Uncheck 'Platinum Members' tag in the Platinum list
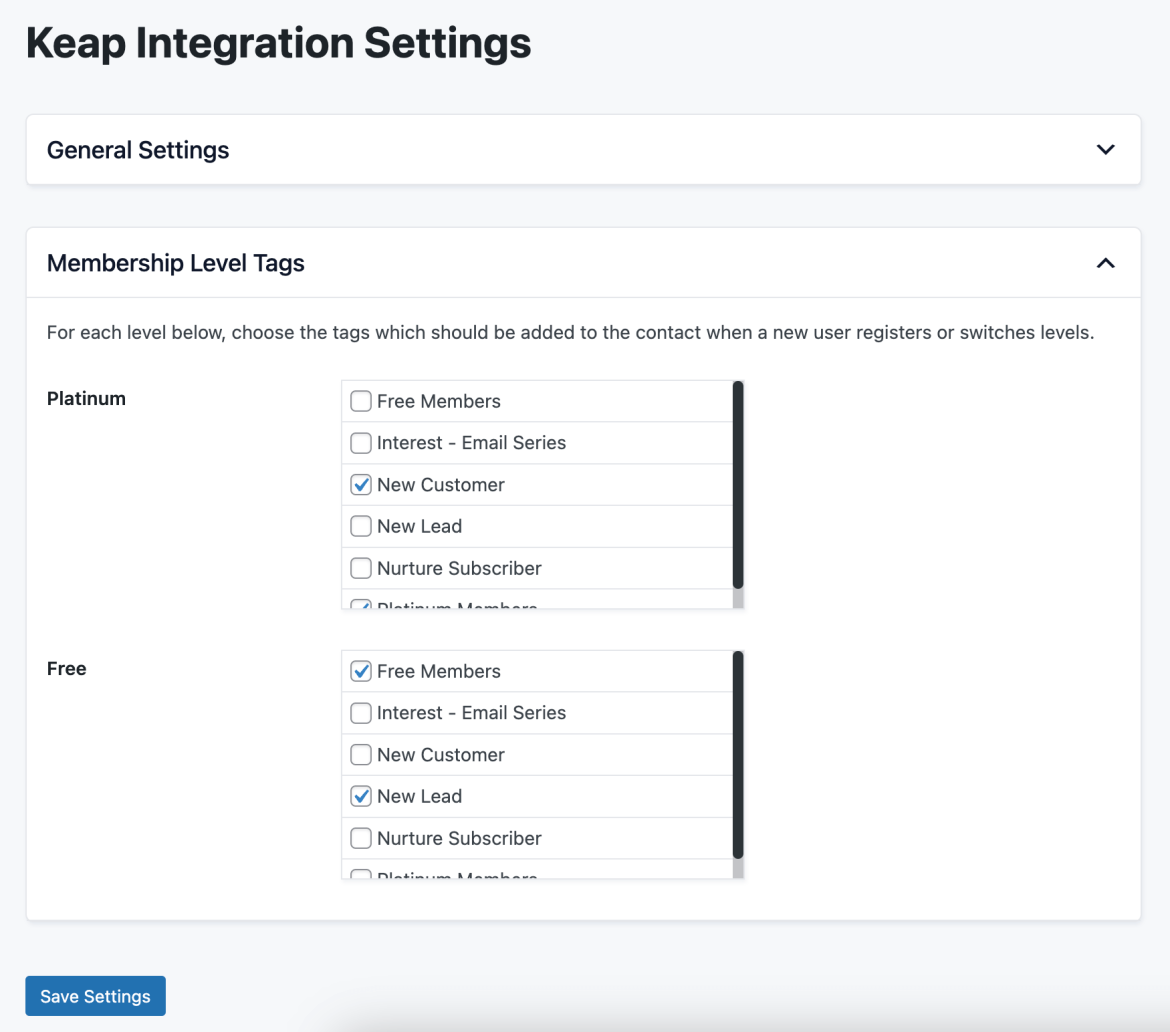Image resolution: width=1170 pixels, height=1032 pixels. point(361,605)
